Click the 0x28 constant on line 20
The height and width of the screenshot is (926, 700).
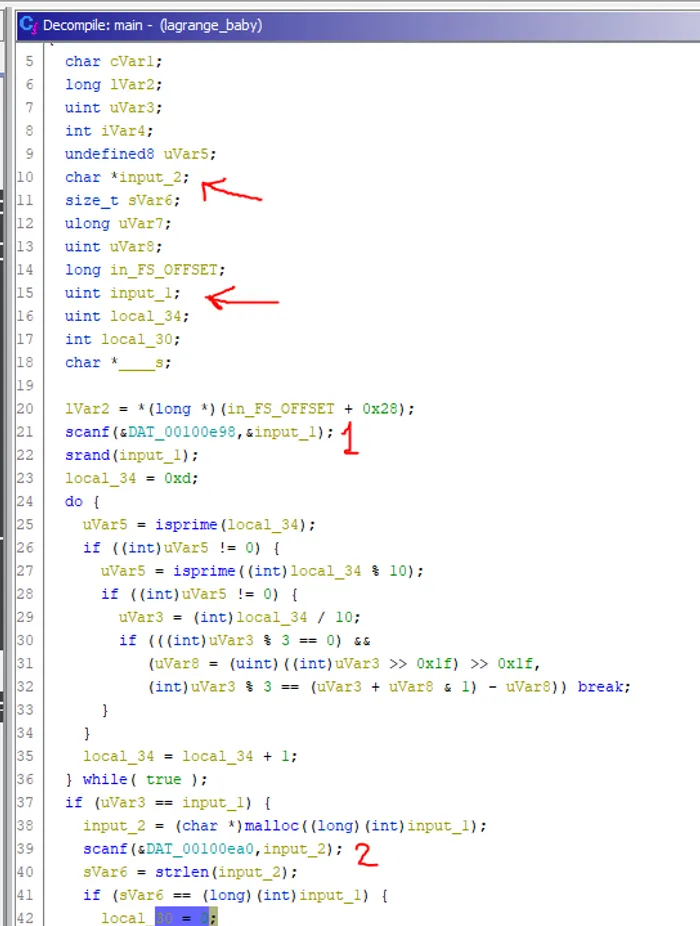pos(380,409)
